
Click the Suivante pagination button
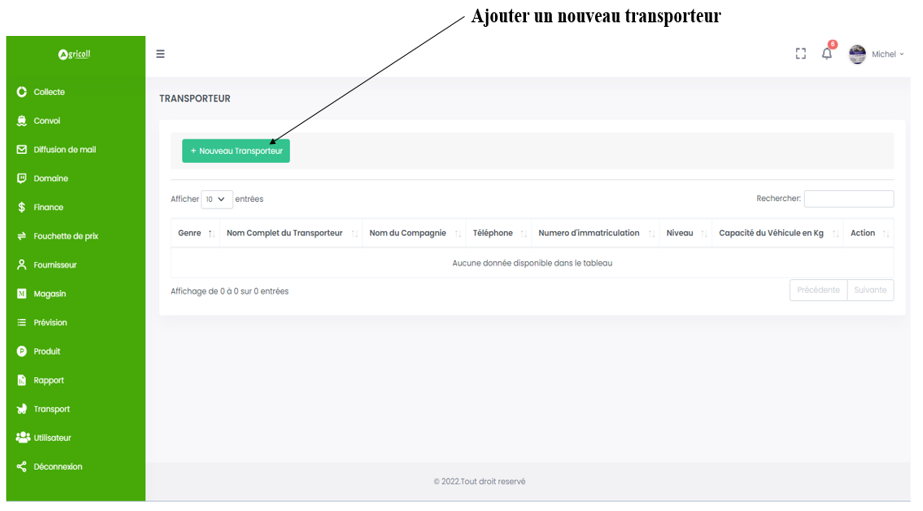[870, 290]
